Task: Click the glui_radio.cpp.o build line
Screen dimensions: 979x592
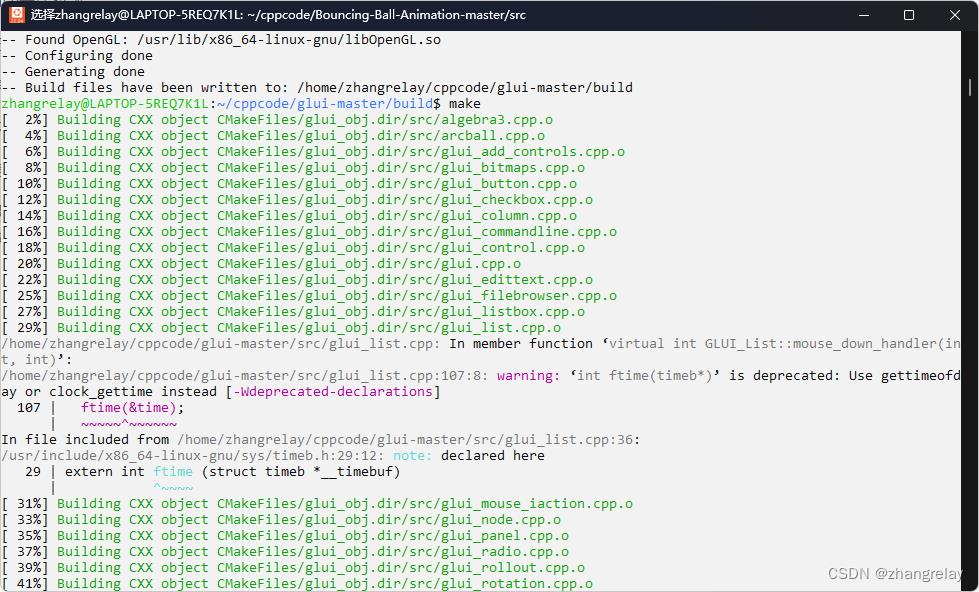Action: point(285,552)
